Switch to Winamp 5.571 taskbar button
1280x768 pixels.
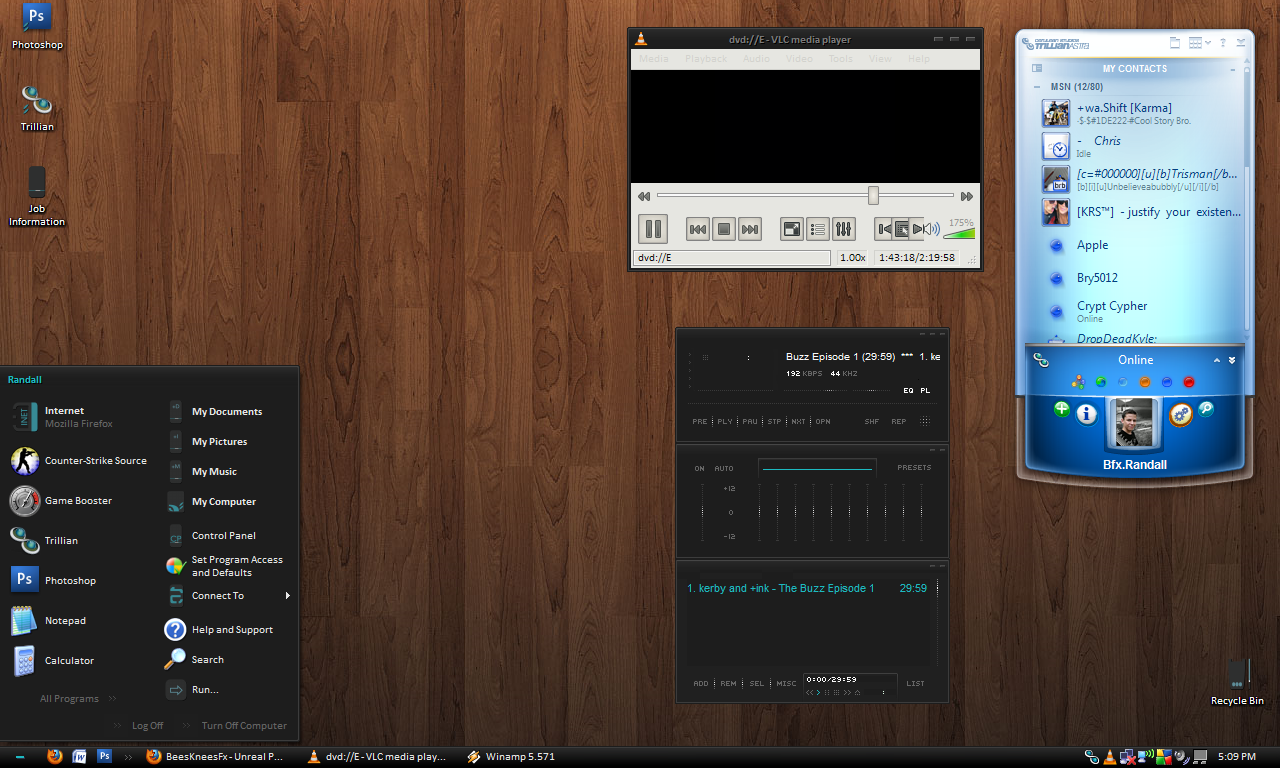[511, 757]
